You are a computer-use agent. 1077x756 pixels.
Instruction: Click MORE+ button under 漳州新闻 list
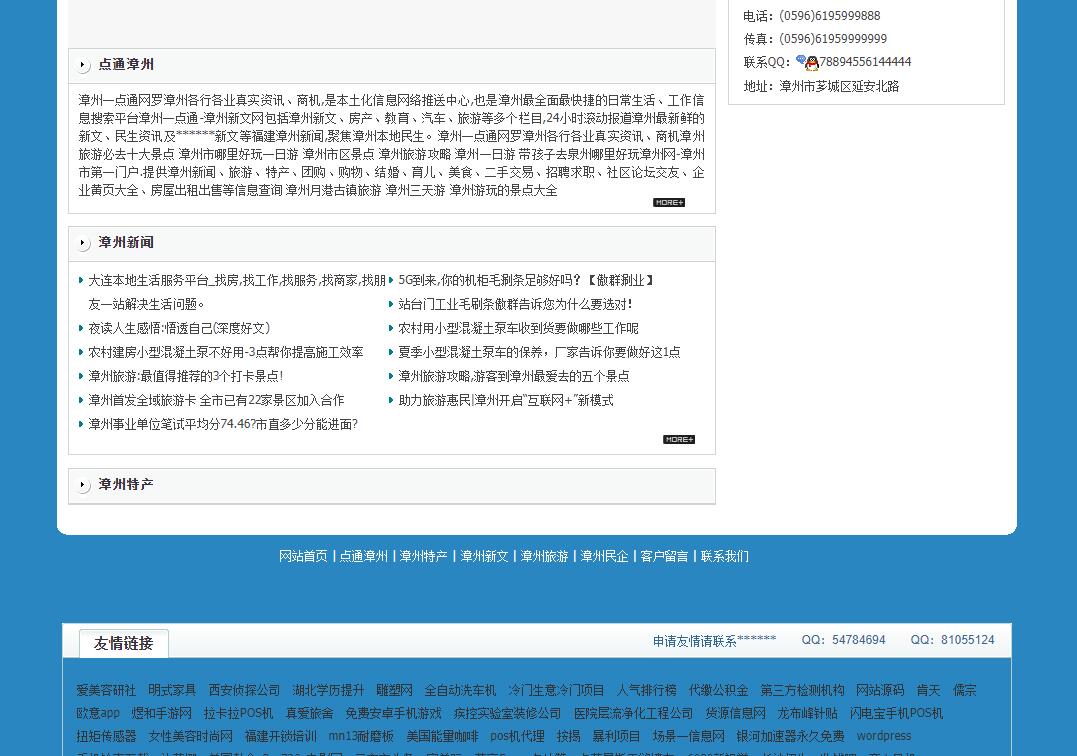[x=679, y=439]
